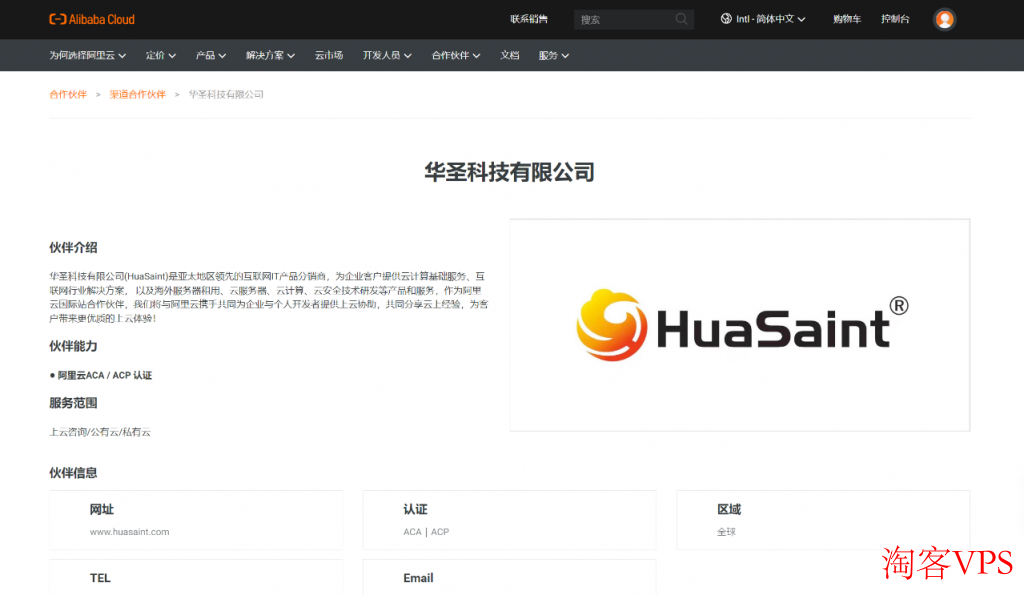Click the 区域 card label

click(729, 509)
